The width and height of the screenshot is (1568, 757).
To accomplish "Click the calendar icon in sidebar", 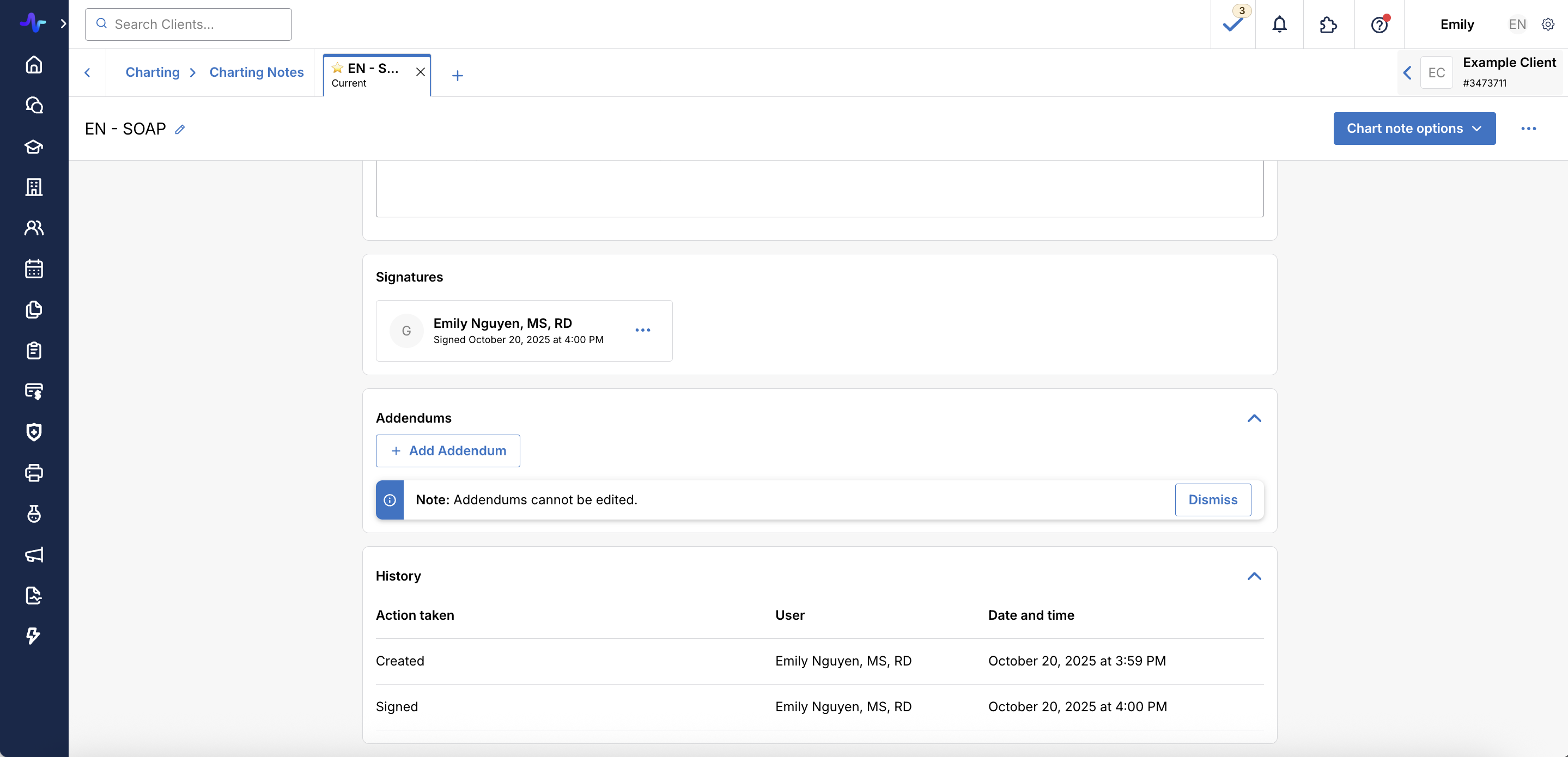I will click(34, 268).
